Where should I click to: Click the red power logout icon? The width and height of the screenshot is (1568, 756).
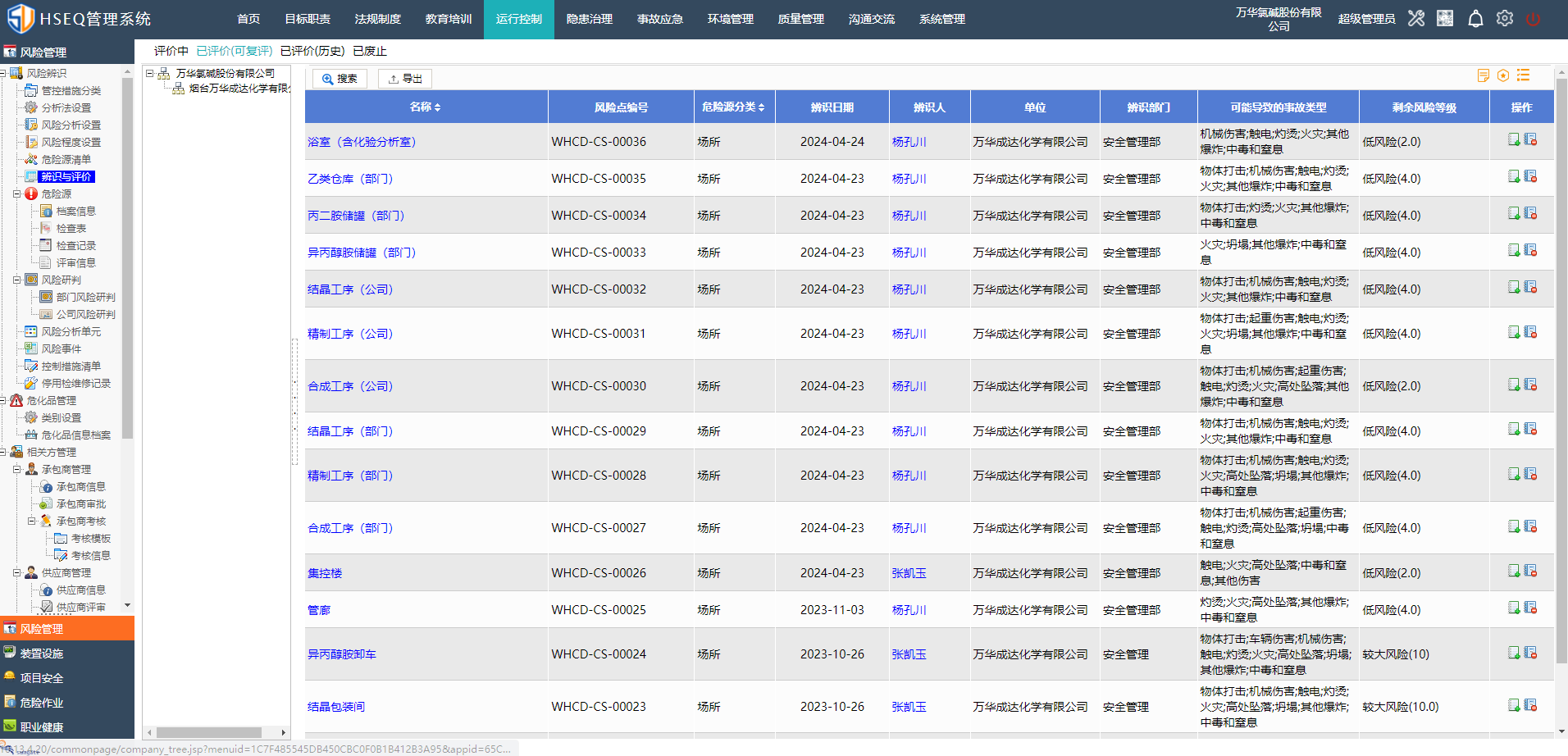click(x=1533, y=19)
